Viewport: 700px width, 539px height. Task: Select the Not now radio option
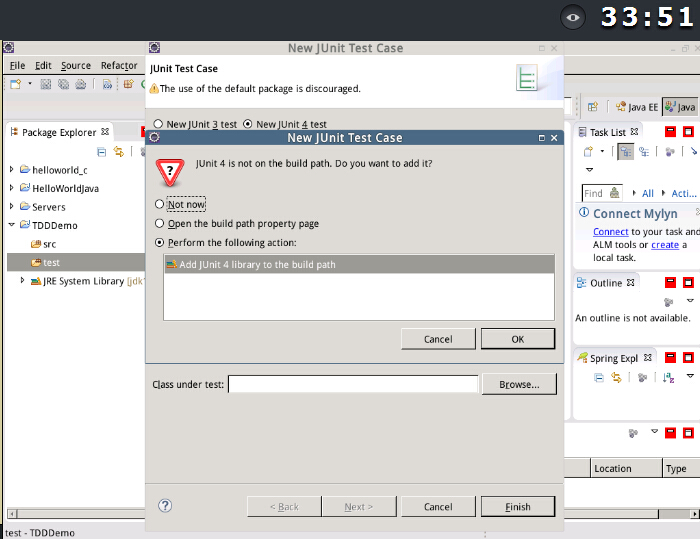coord(159,204)
